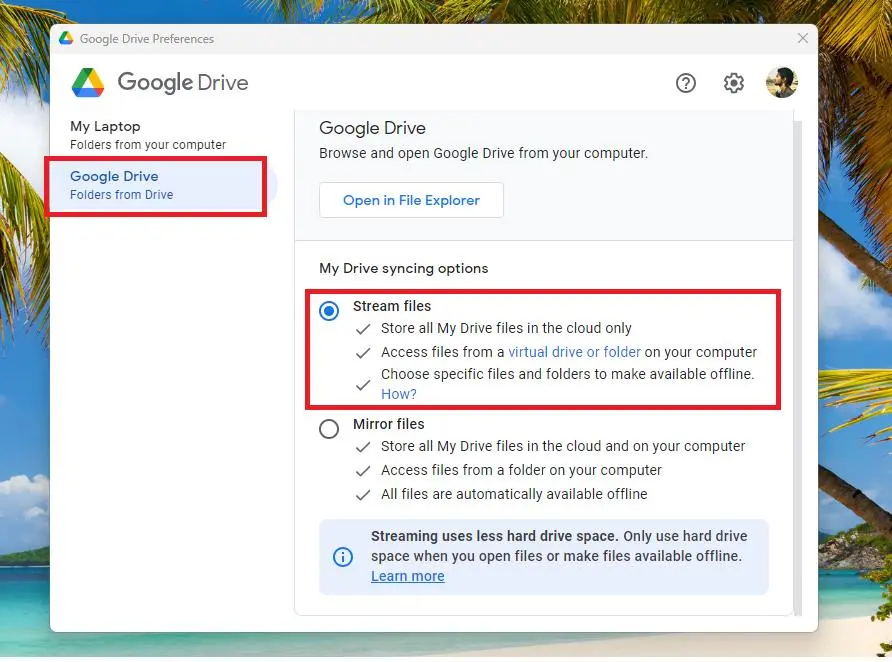Open the How? link
The image size is (892, 662).
(x=399, y=394)
